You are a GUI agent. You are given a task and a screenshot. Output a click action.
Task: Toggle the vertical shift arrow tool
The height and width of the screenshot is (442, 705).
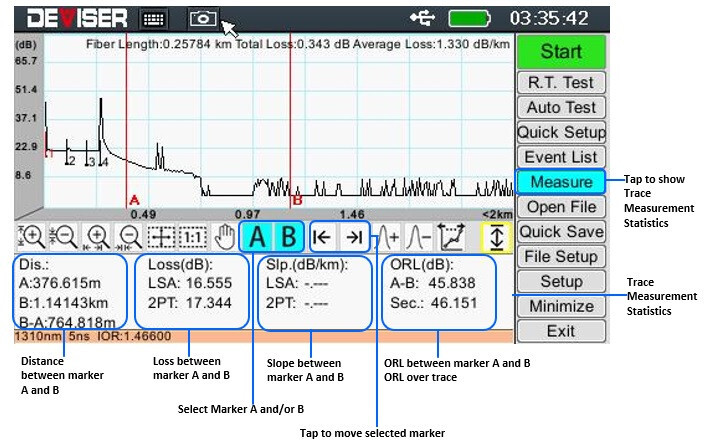pyautogui.click(x=497, y=237)
